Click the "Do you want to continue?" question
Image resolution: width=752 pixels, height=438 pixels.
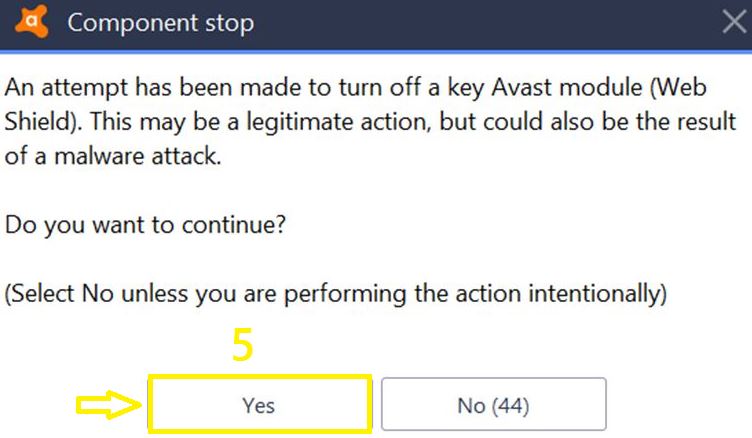146,224
